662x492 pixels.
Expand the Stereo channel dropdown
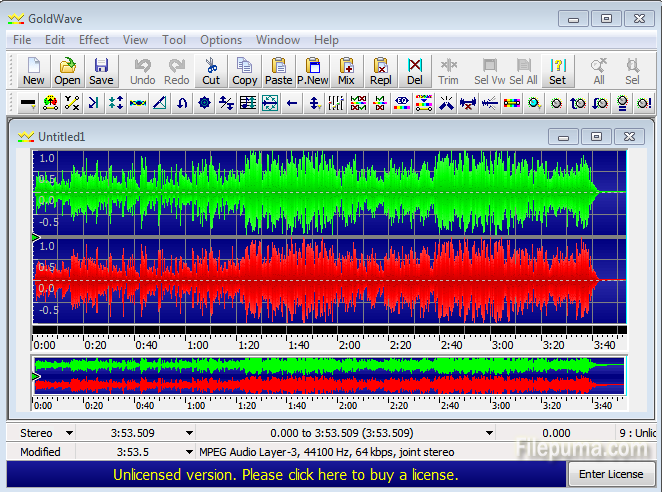[x=68, y=433]
